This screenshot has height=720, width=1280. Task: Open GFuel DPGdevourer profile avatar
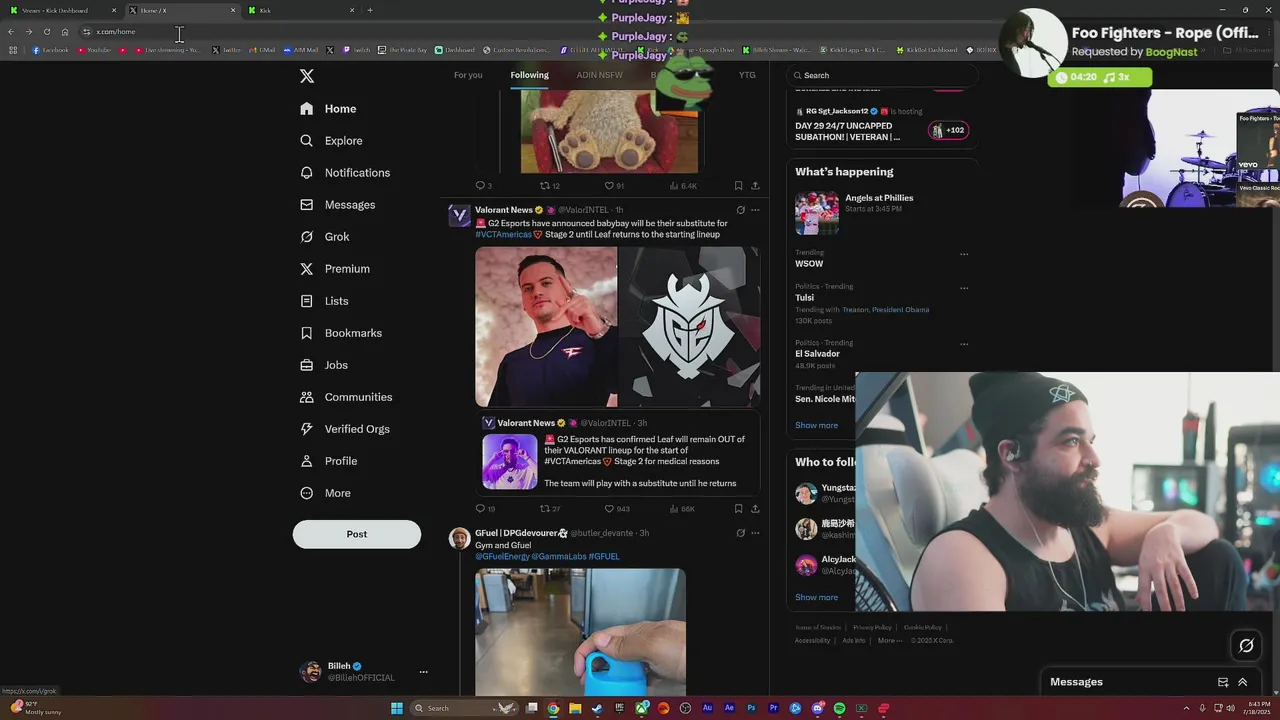coord(459,539)
